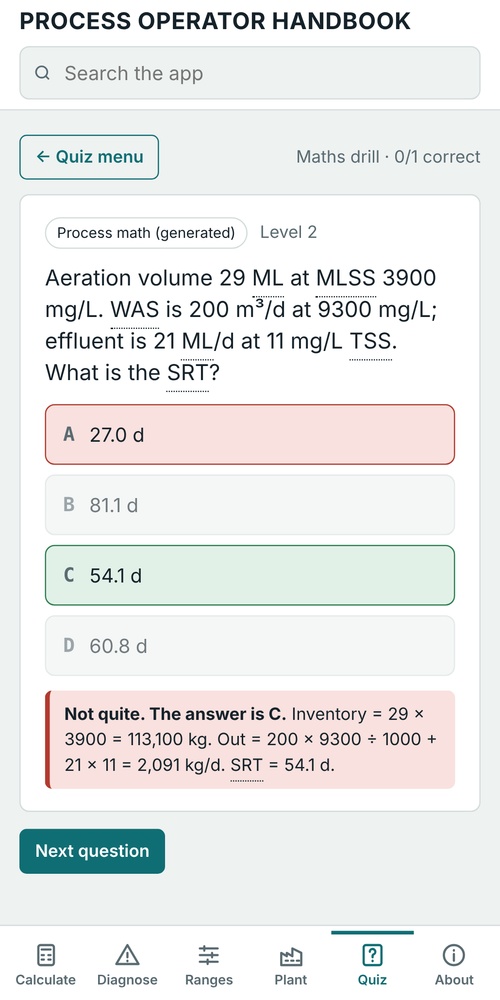Select answer option A 27.0 d
This screenshot has height=1000, width=500.
[250, 435]
